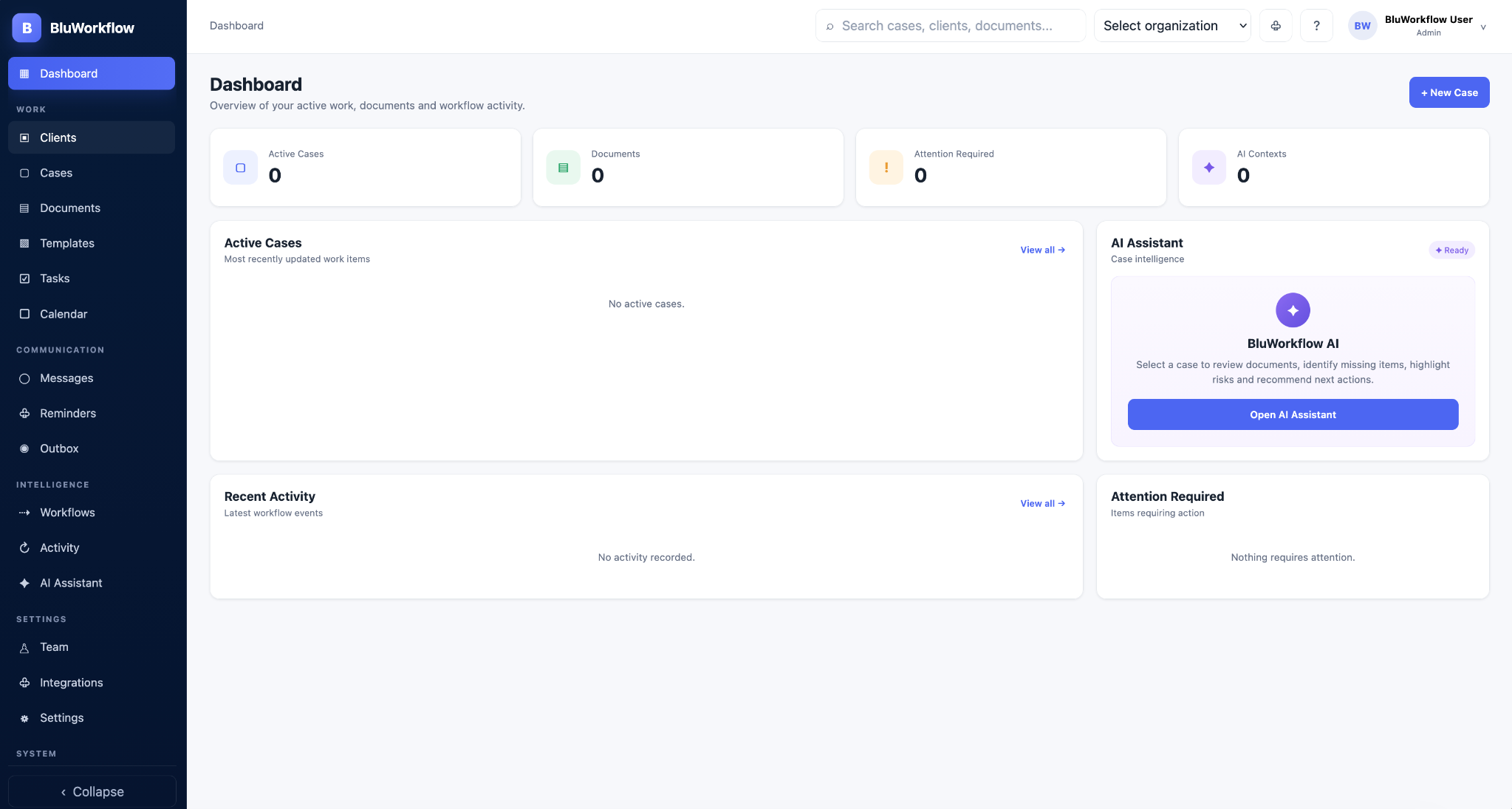Click the Cases icon in sidebar
This screenshot has height=809, width=1512.
[x=24, y=173]
